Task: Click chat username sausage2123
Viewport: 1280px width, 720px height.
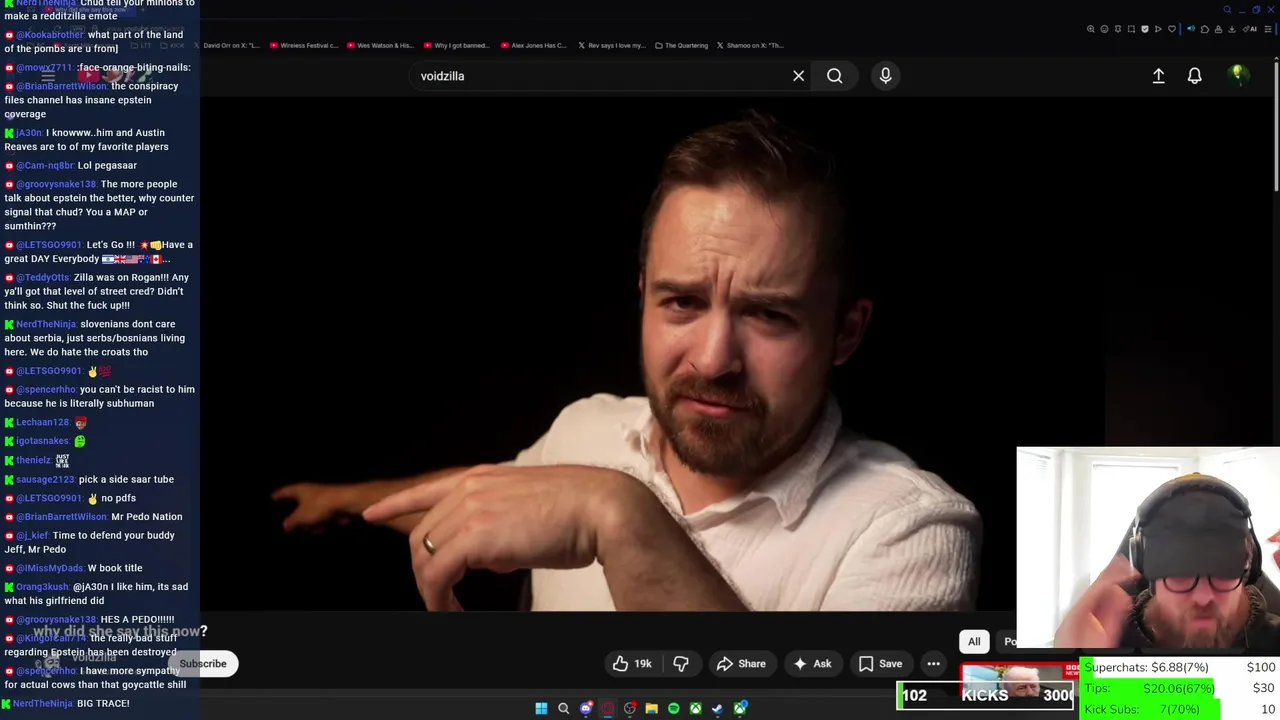Action: (45, 480)
